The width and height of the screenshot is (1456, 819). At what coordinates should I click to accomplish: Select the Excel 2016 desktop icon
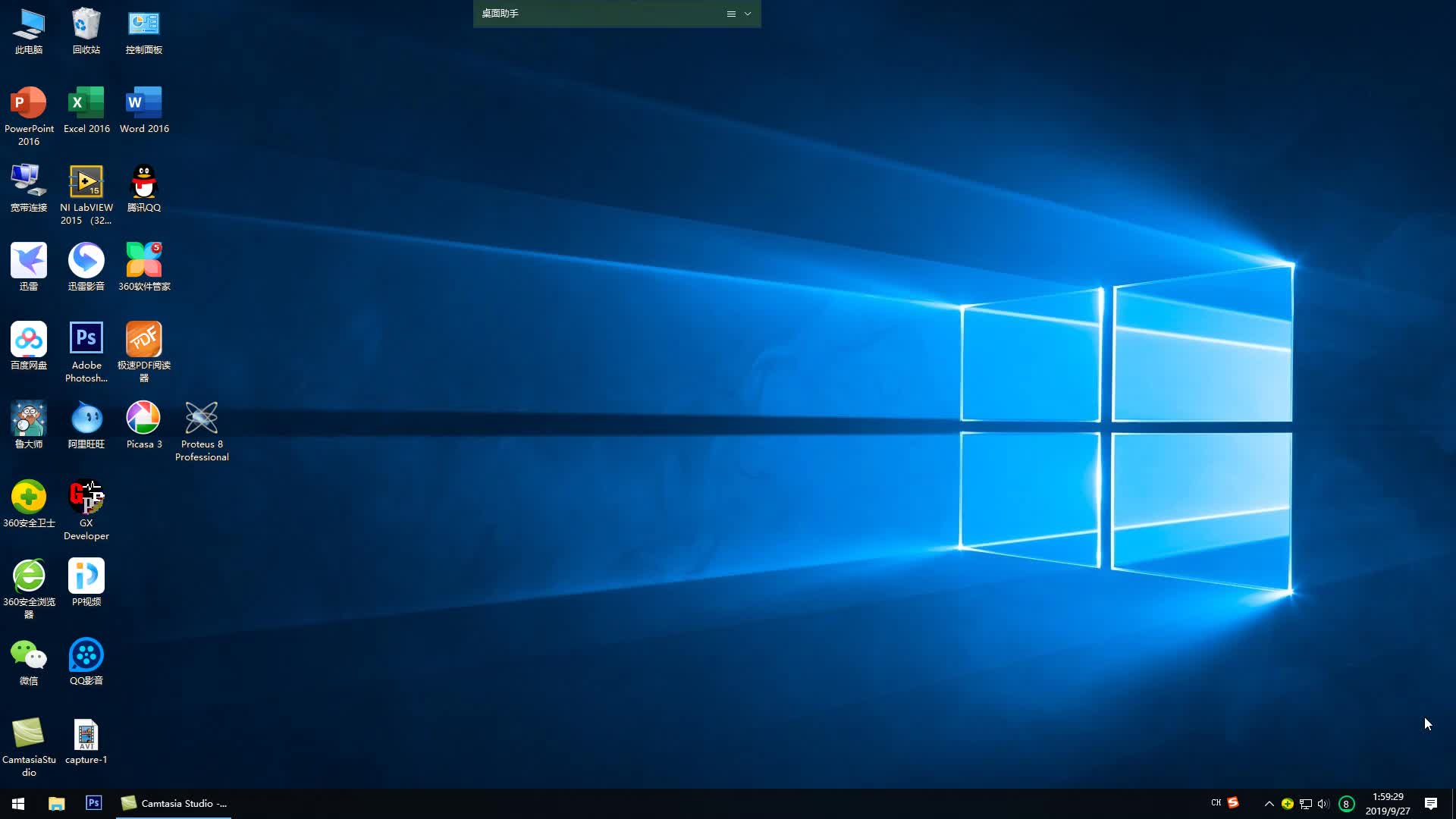[x=86, y=110]
